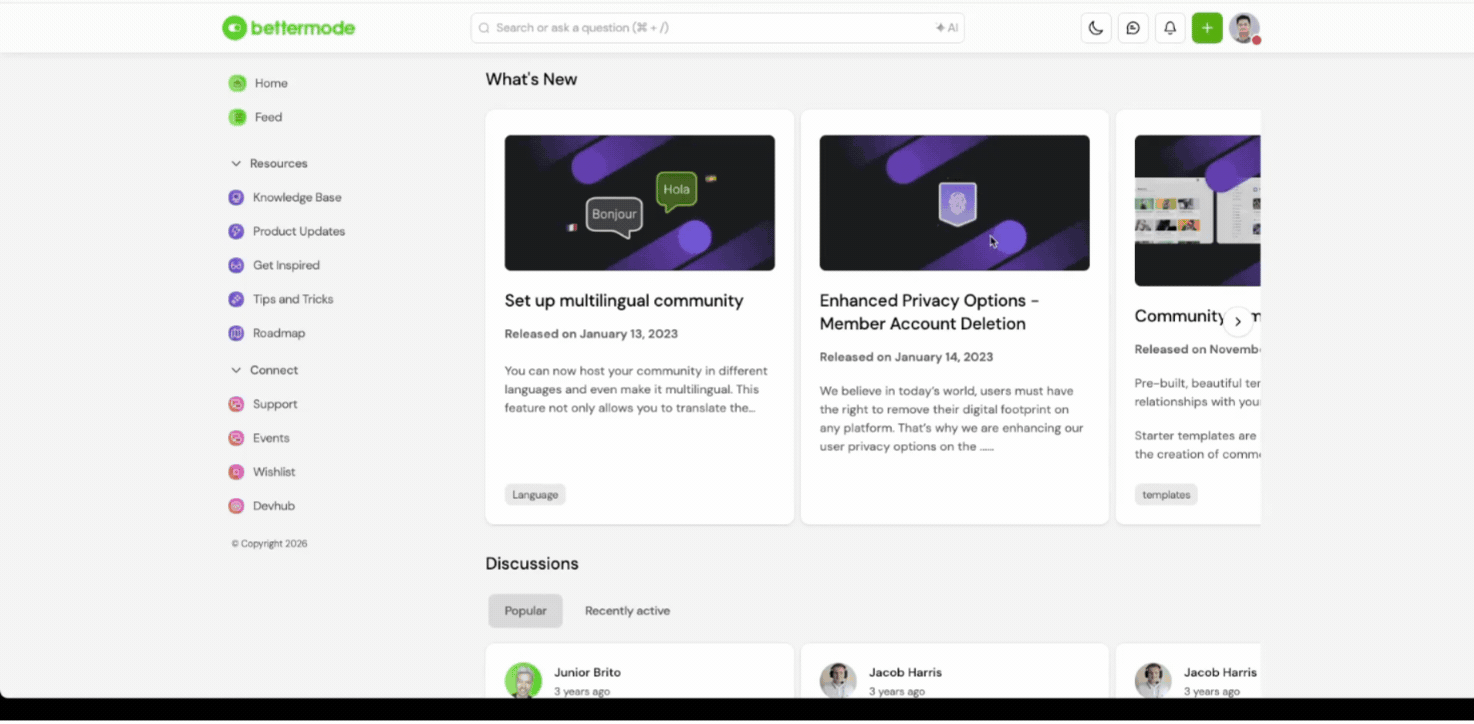This screenshot has height=724, width=1474.
Task: Toggle dark mode with the moon icon
Action: click(1096, 28)
